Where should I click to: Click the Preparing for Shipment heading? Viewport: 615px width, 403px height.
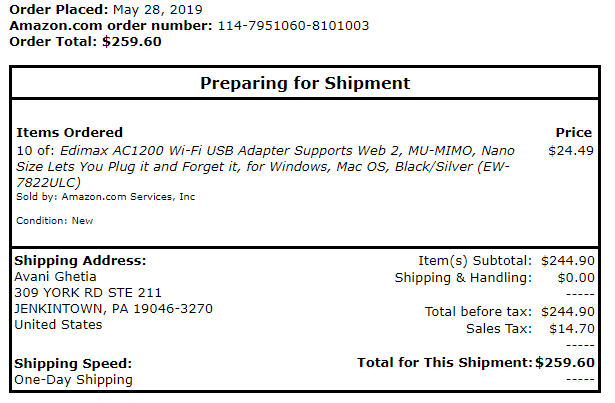click(x=305, y=83)
